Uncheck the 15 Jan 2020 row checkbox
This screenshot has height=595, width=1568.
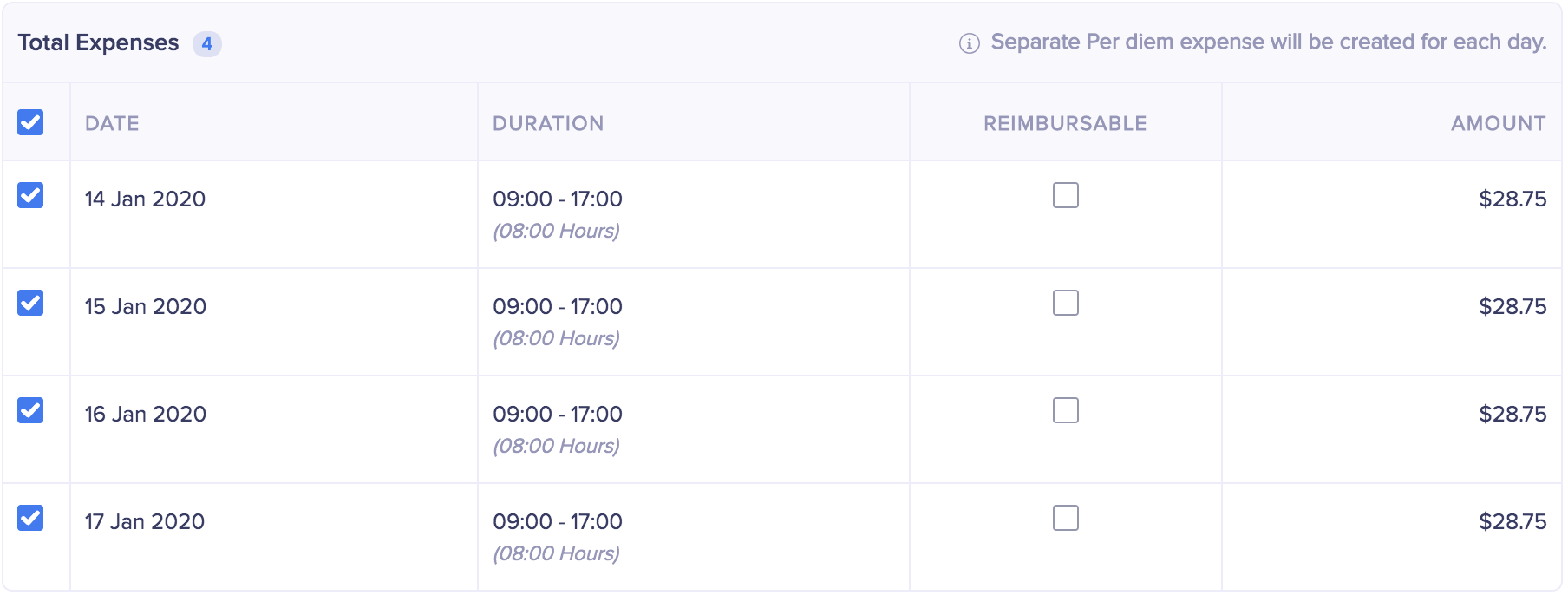(30, 303)
